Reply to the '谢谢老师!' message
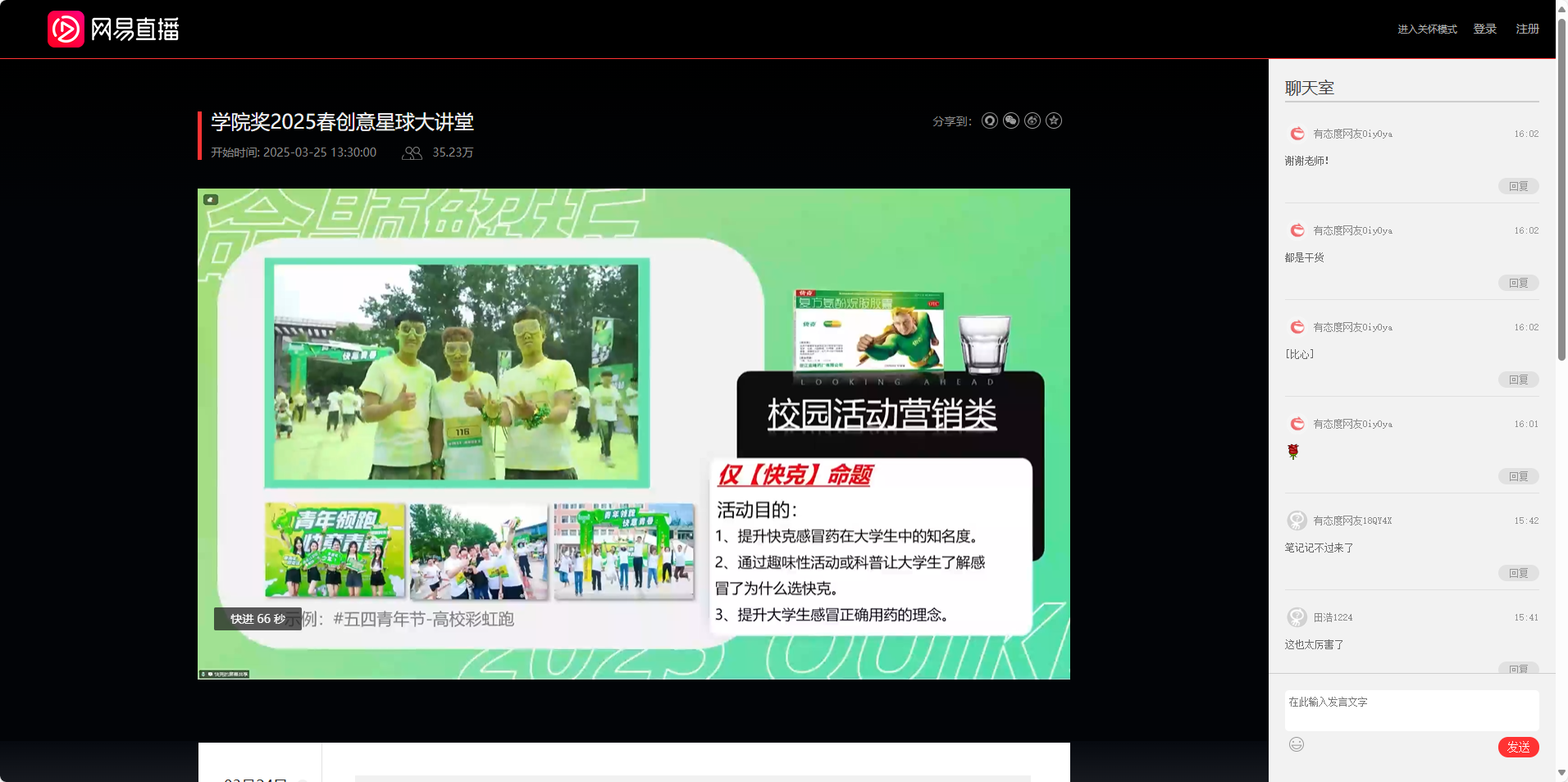 1518,186
